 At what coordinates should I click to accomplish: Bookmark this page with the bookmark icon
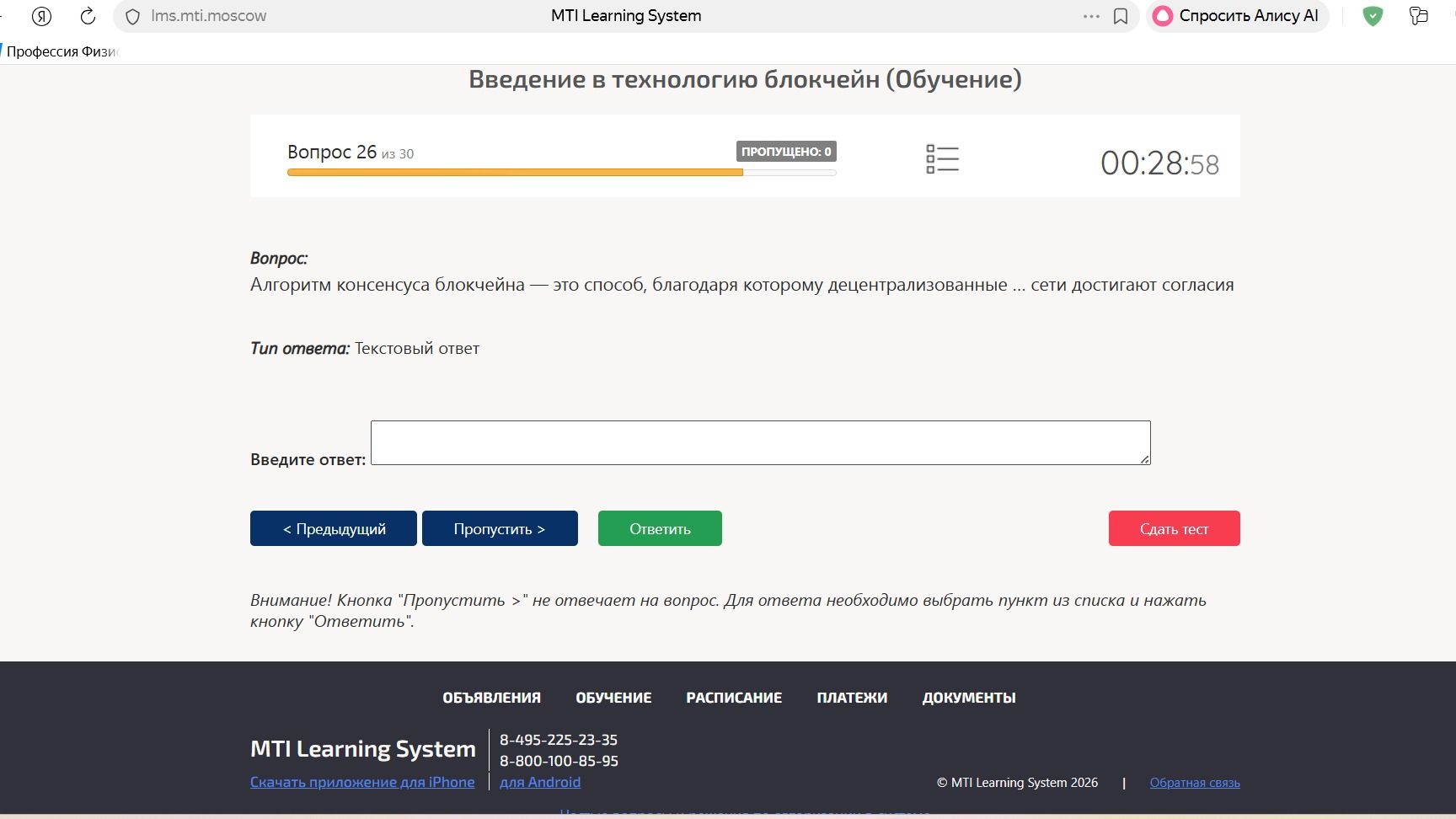point(1121,16)
